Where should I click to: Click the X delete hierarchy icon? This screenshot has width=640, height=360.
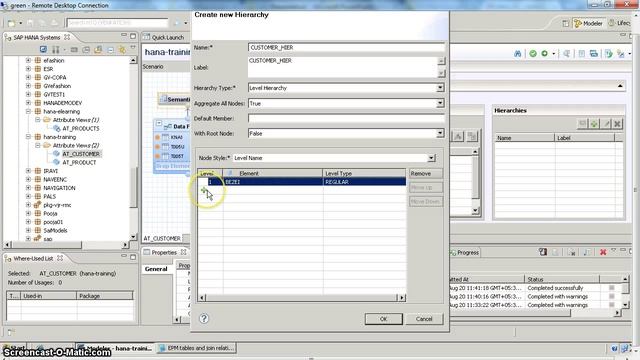pyautogui.click(x=618, y=124)
